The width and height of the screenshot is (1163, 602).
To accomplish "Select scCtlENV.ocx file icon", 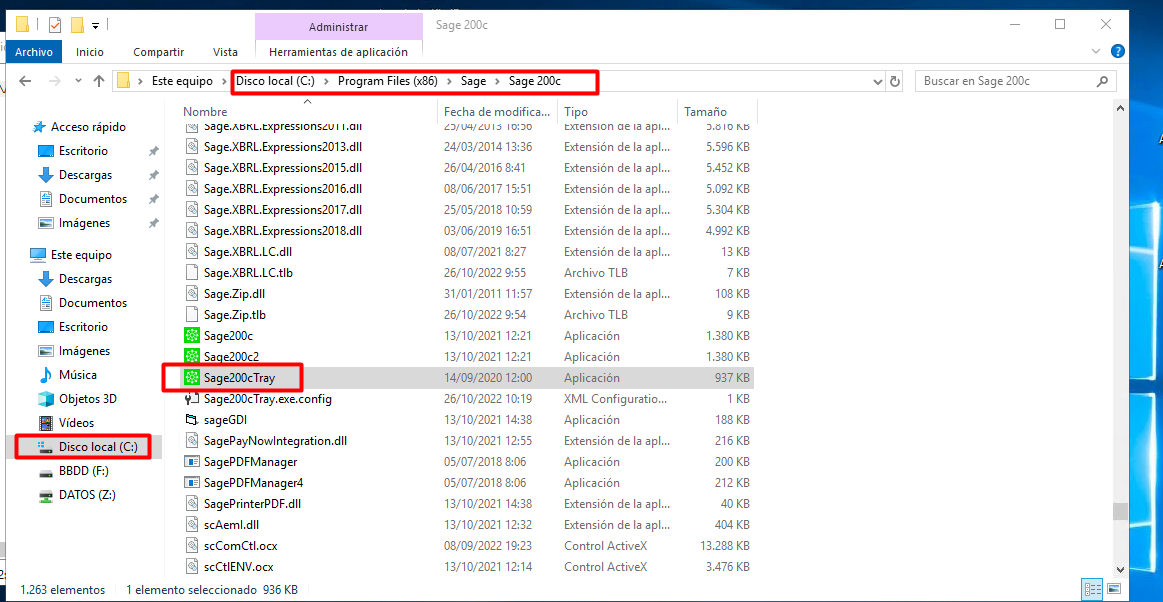I will click(x=192, y=566).
